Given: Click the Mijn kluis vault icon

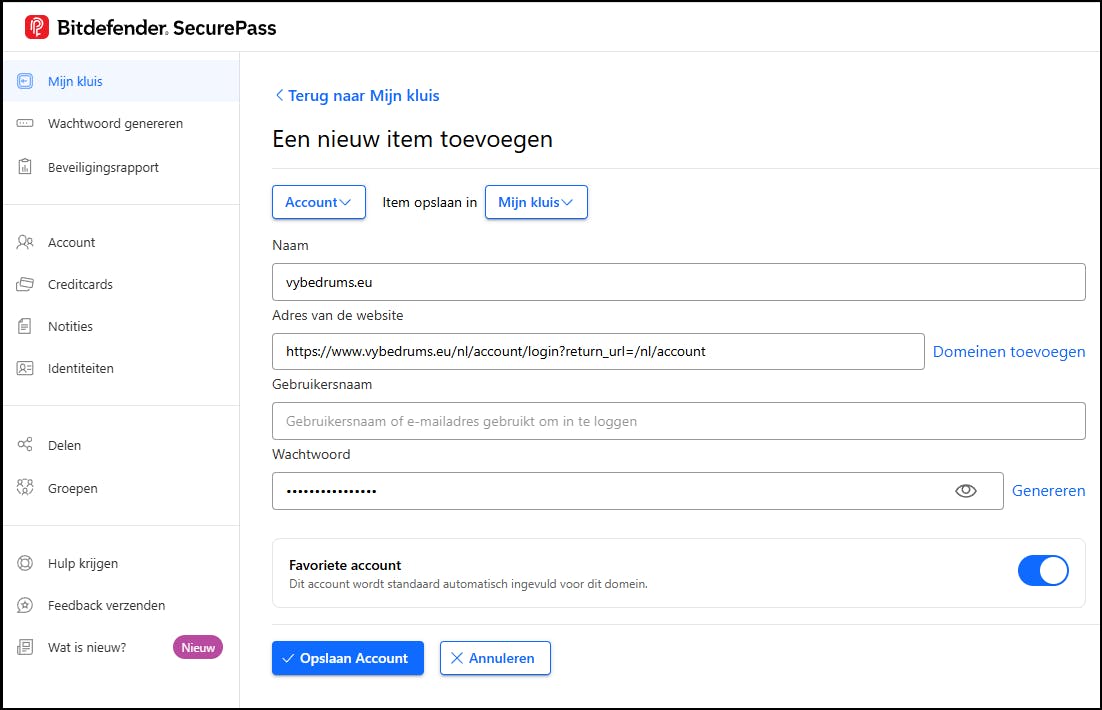Looking at the screenshot, I should (25, 81).
